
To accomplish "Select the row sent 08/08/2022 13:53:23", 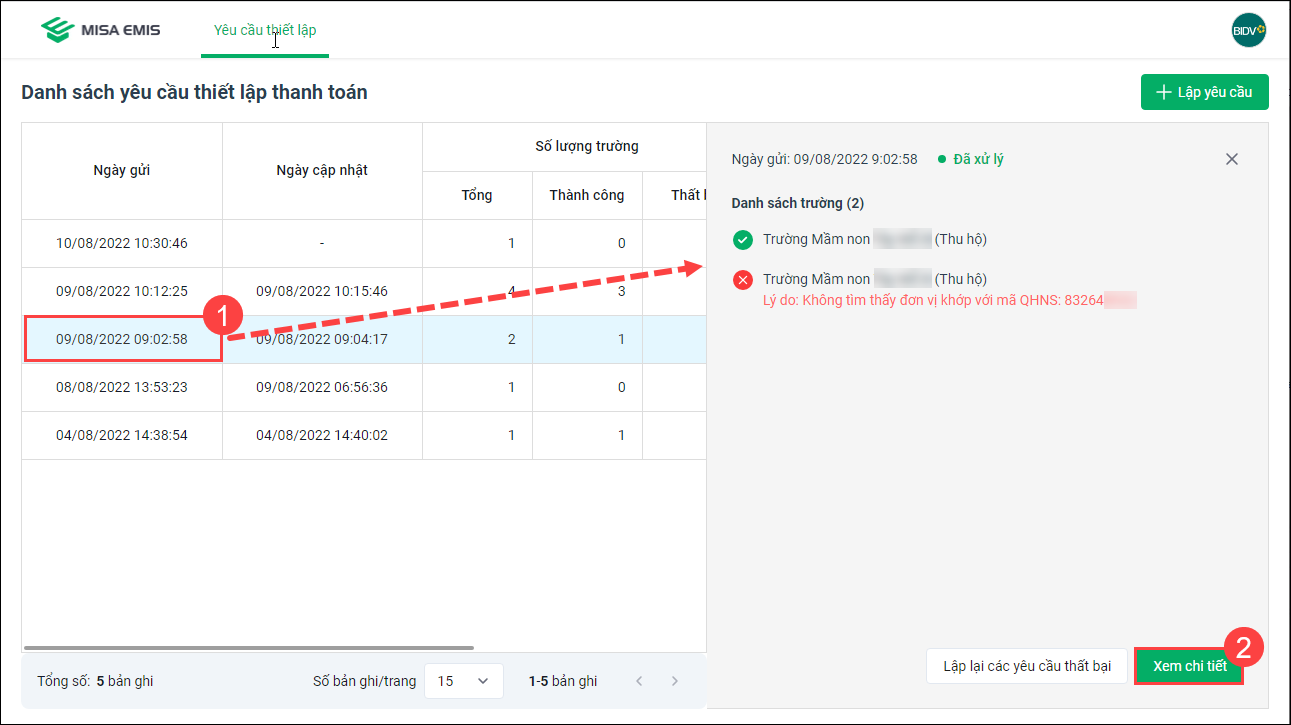I will [122, 387].
